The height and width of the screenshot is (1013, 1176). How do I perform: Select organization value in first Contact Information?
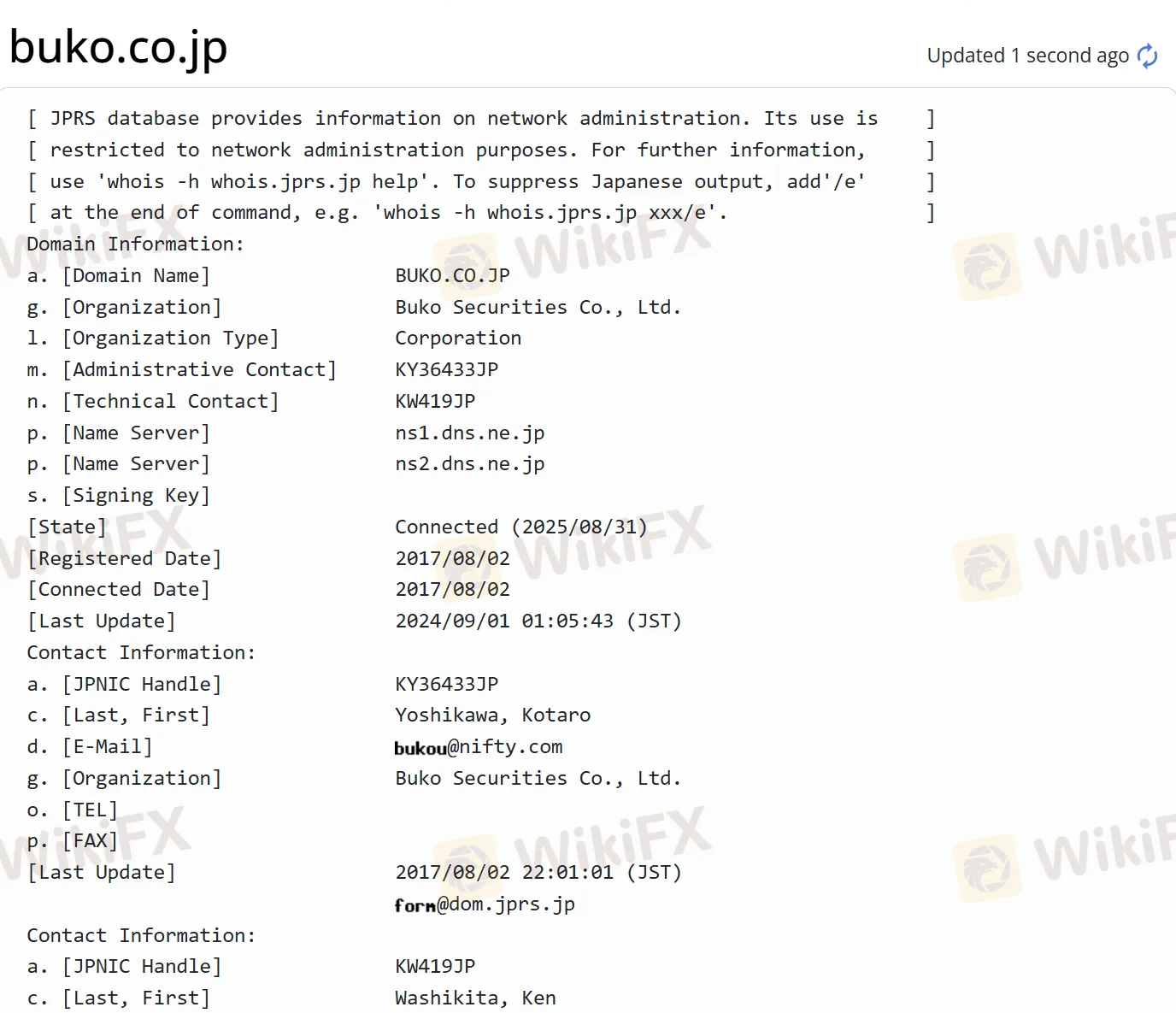[x=538, y=778]
